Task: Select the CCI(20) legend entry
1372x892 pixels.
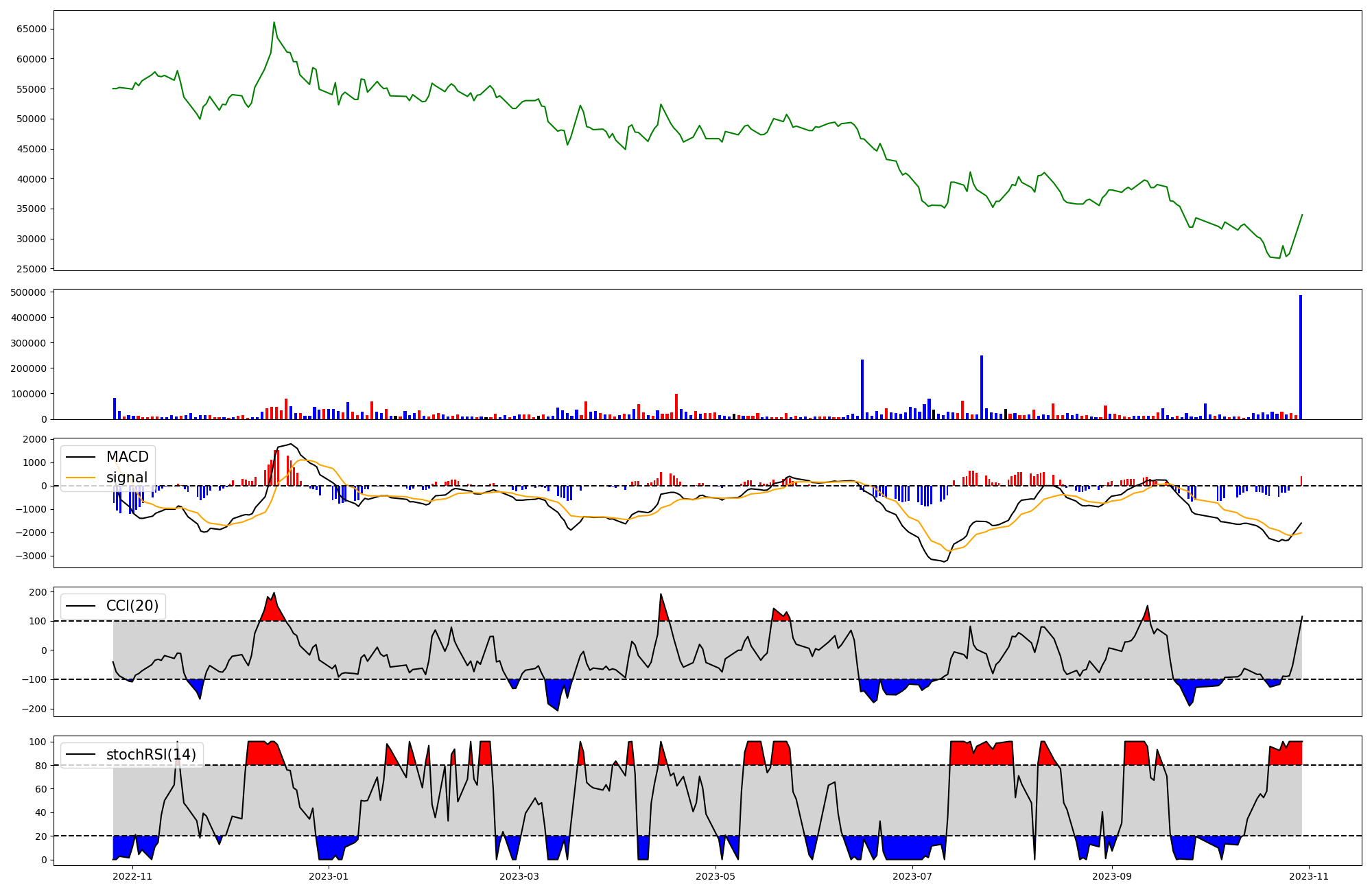Action: pos(132,606)
